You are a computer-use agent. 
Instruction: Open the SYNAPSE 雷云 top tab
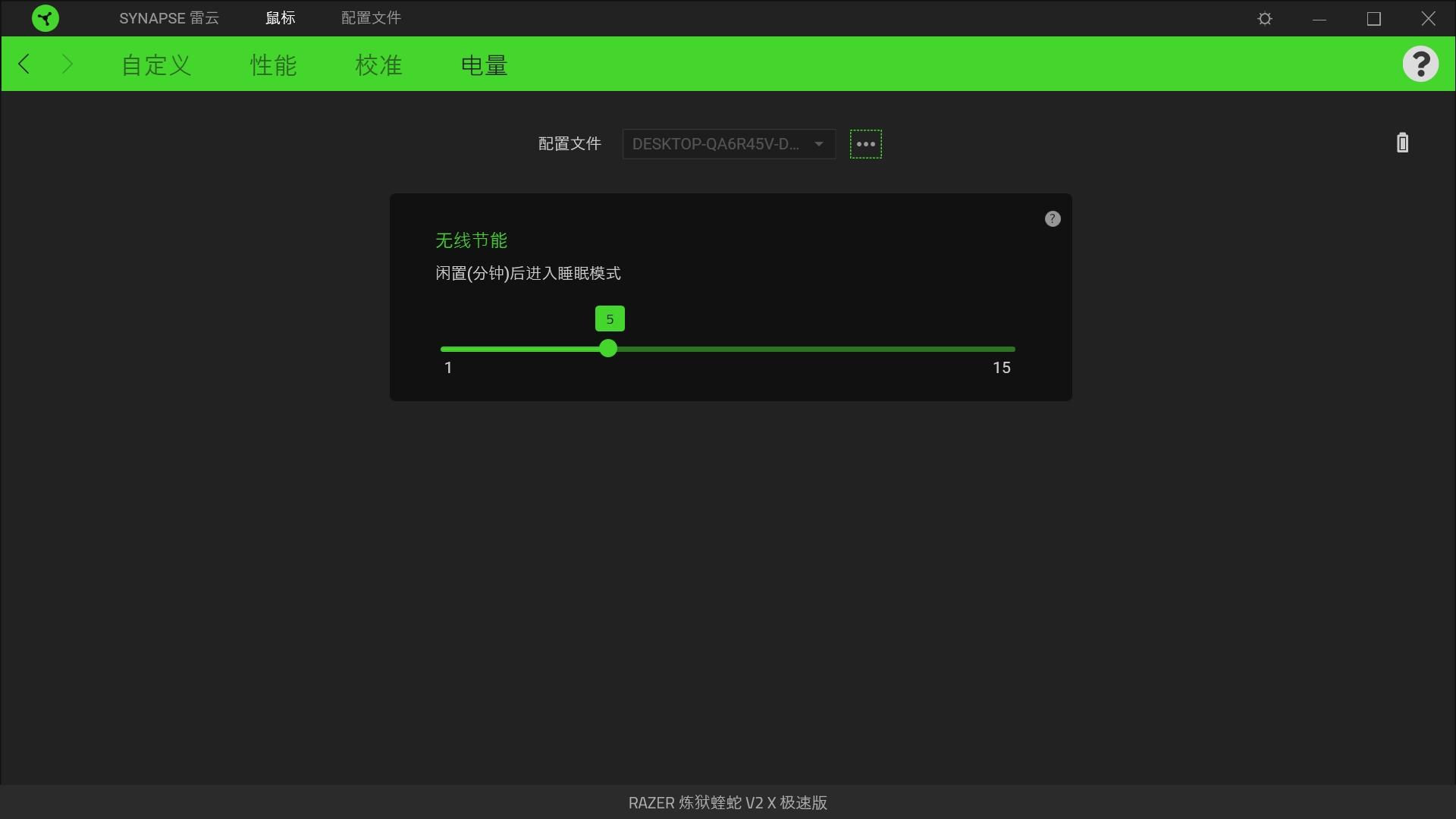pos(169,18)
